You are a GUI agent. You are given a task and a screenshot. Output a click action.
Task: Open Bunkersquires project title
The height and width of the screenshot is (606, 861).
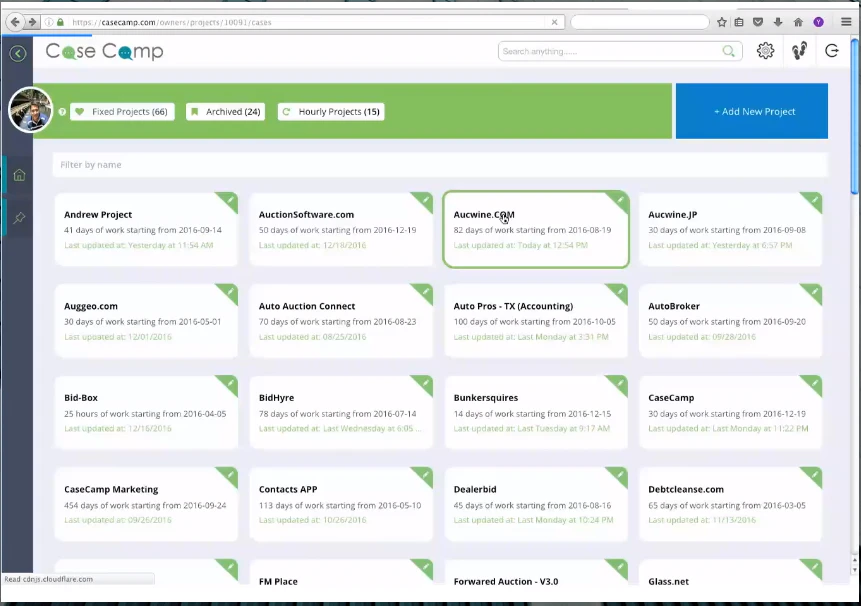point(486,398)
